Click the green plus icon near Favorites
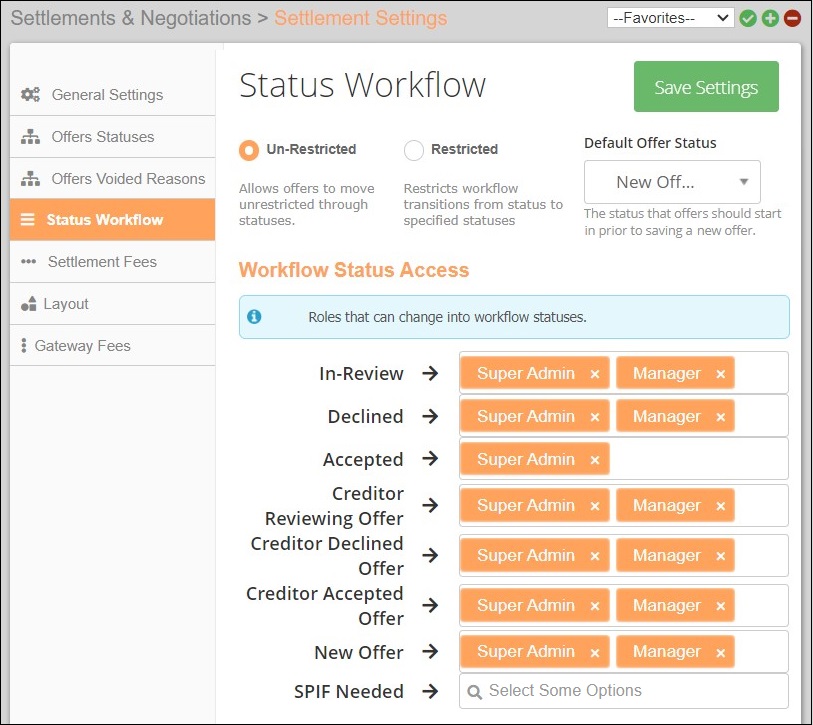This screenshot has width=813, height=725. [770, 18]
